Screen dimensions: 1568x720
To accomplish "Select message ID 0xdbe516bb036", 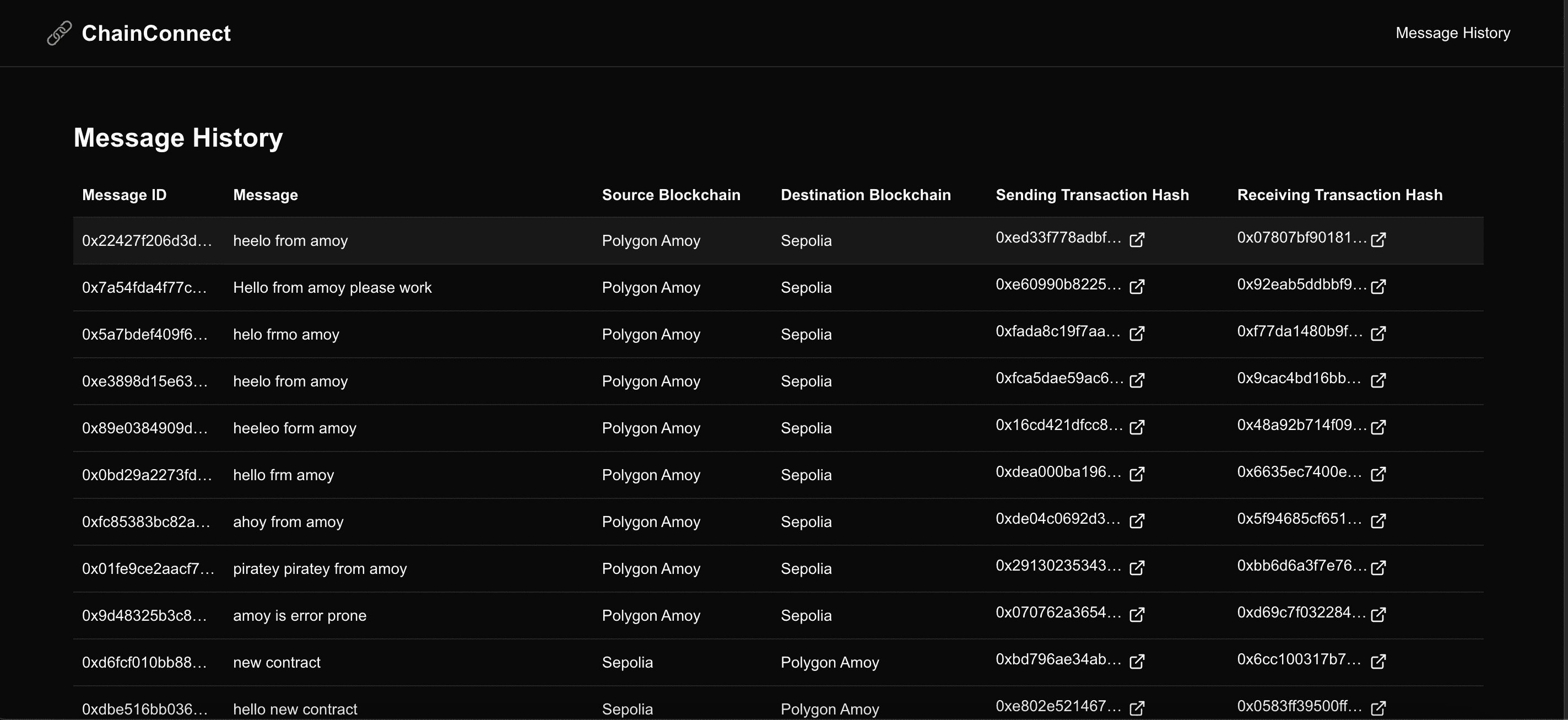I will (145, 710).
